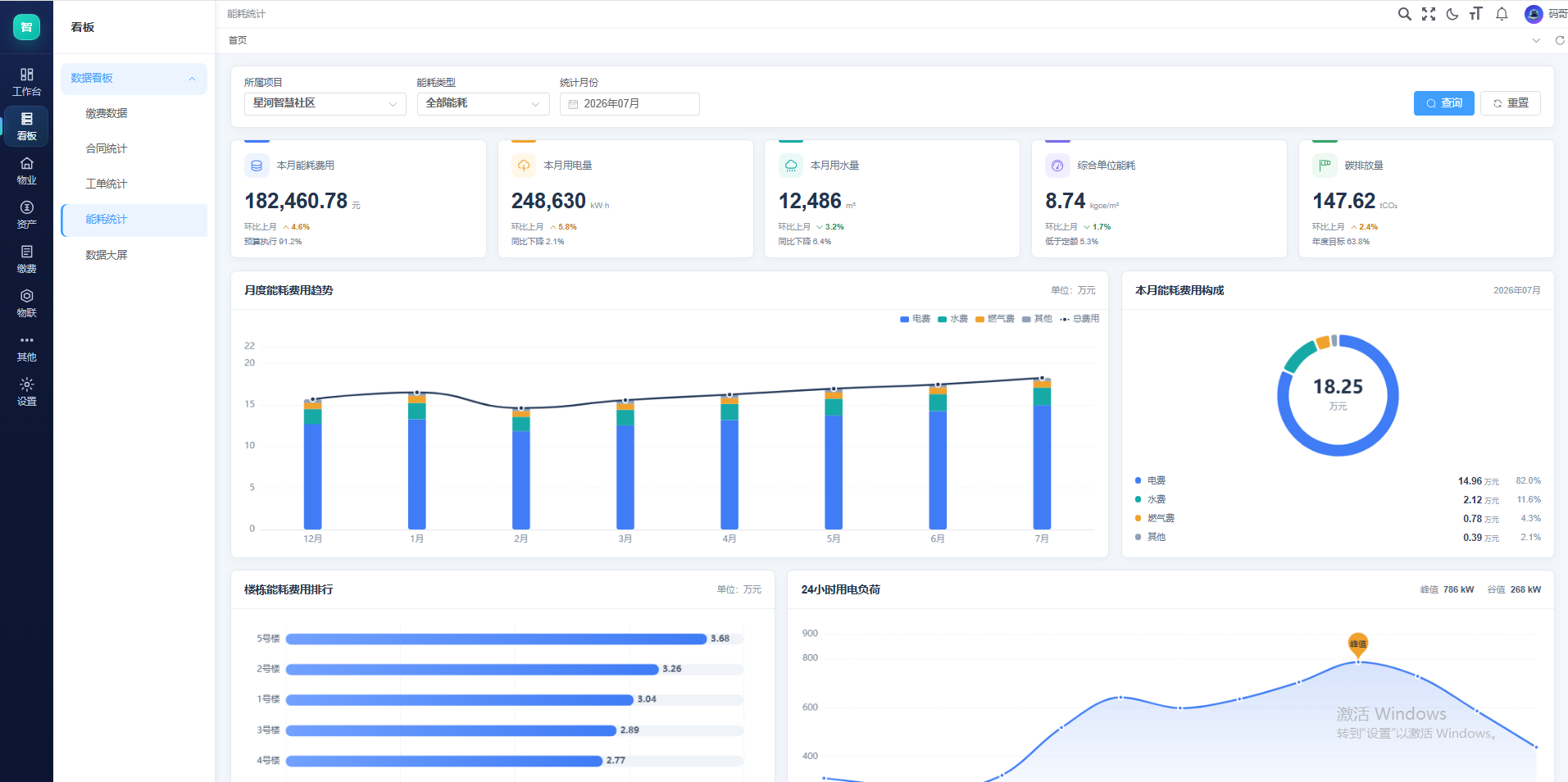Viewport: 1568px width, 782px height.
Task: Click the 4号楼 ranking bar
Action: point(444,761)
